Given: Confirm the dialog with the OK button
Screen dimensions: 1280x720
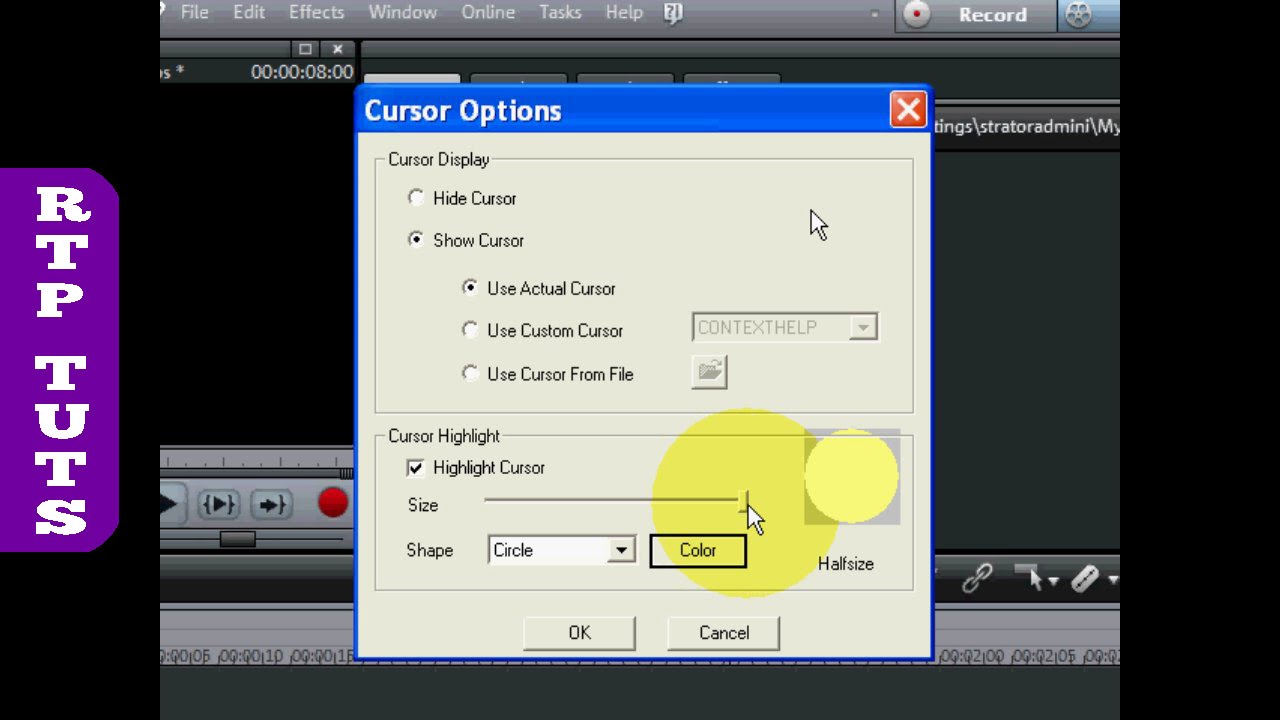Looking at the screenshot, I should [x=580, y=633].
